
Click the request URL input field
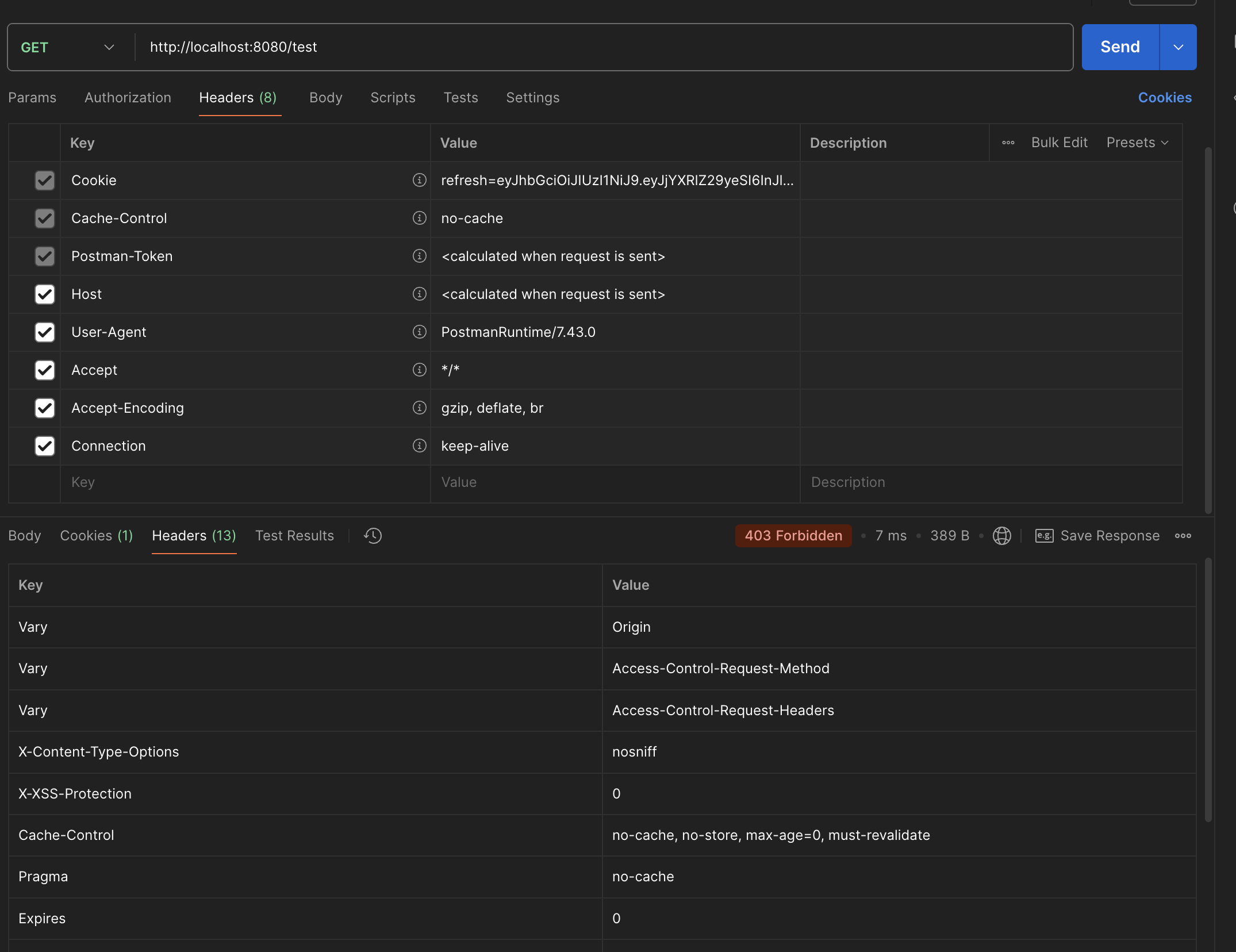tap(604, 47)
